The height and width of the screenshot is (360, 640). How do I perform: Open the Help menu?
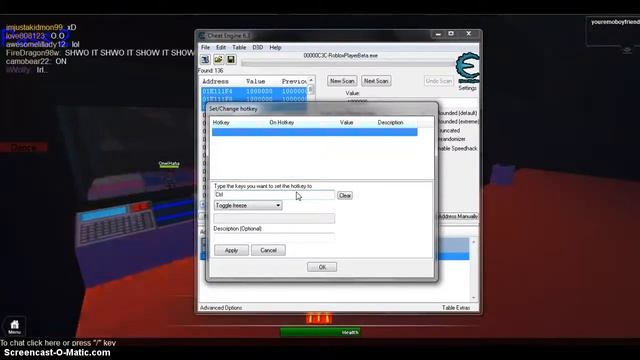click(276, 47)
